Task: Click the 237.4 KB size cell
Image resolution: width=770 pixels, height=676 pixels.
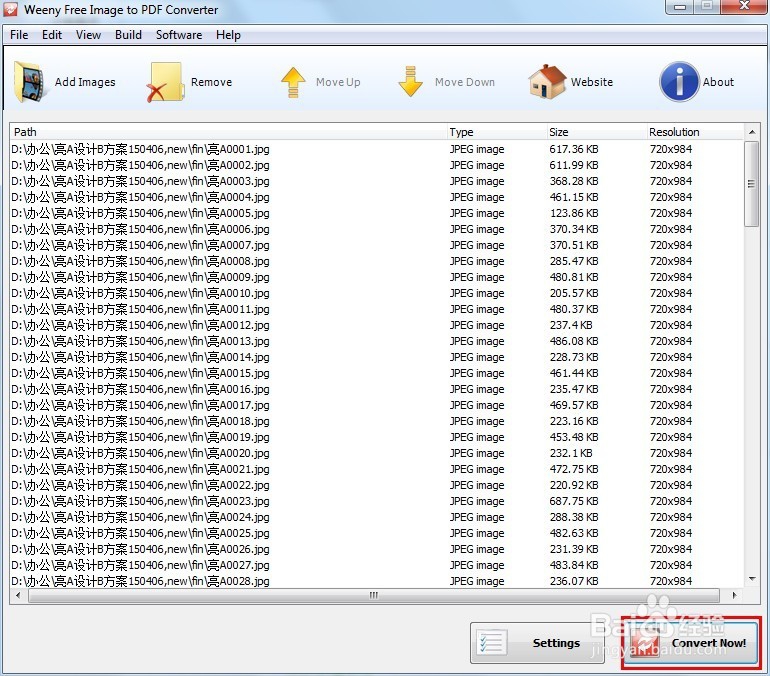Action: (571, 325)
